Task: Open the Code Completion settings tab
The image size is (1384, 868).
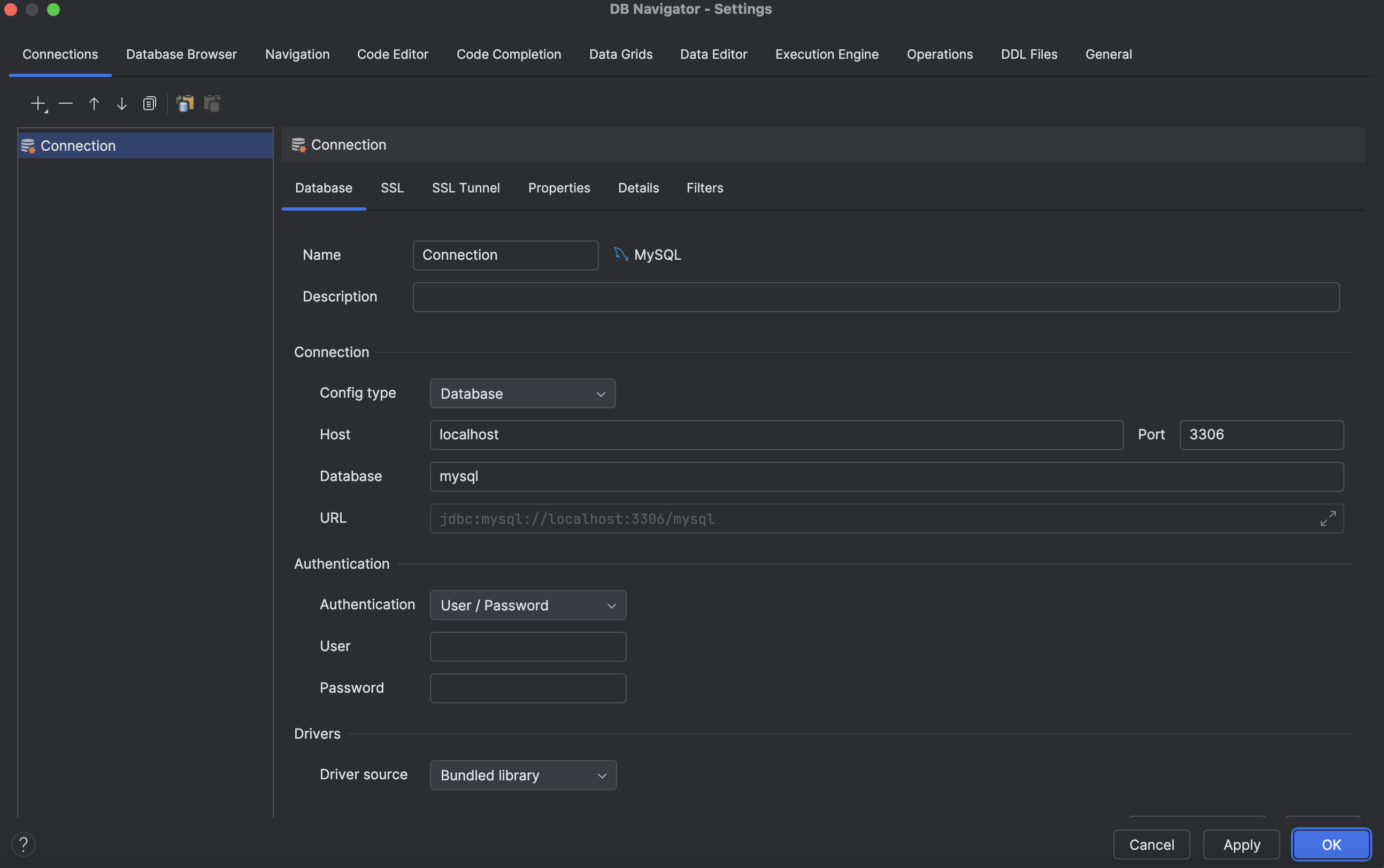Action: pos(508,54)
